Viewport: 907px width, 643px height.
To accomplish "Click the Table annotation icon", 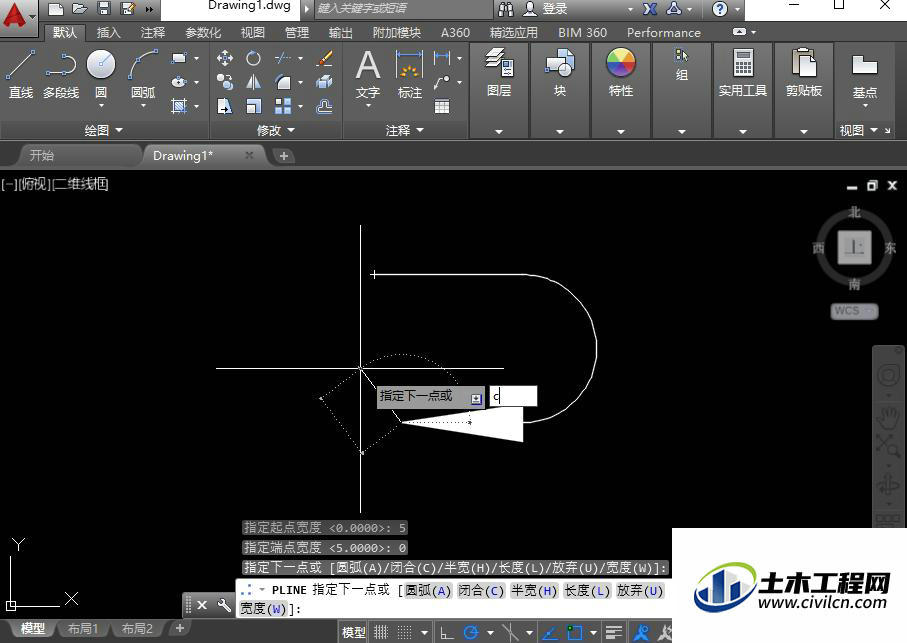I will coord(442,106).
